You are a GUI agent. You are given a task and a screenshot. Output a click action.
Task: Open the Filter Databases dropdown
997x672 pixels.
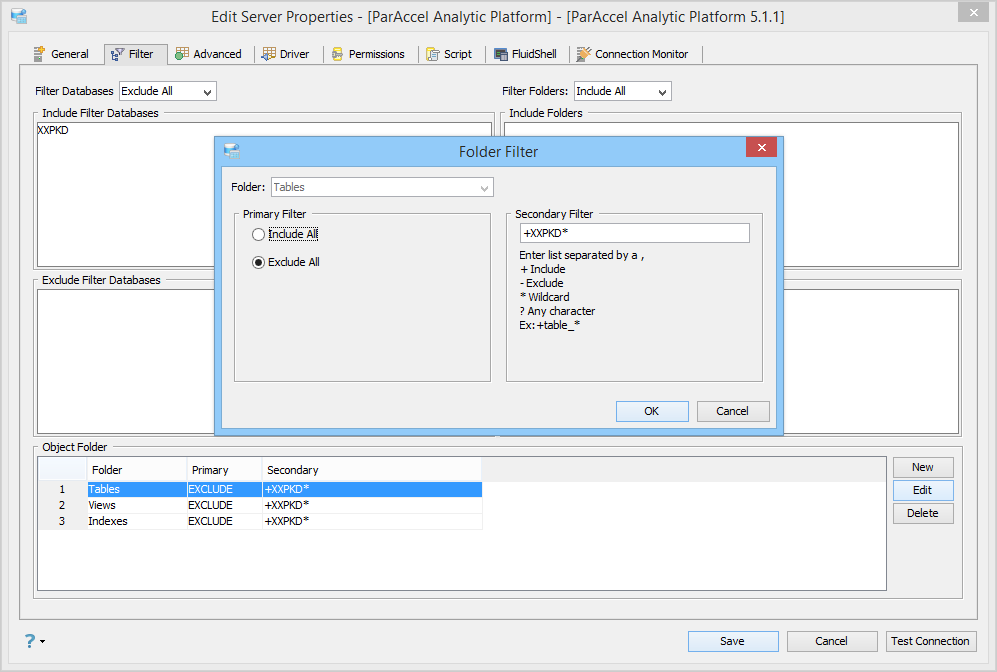(x=168, y=92)
